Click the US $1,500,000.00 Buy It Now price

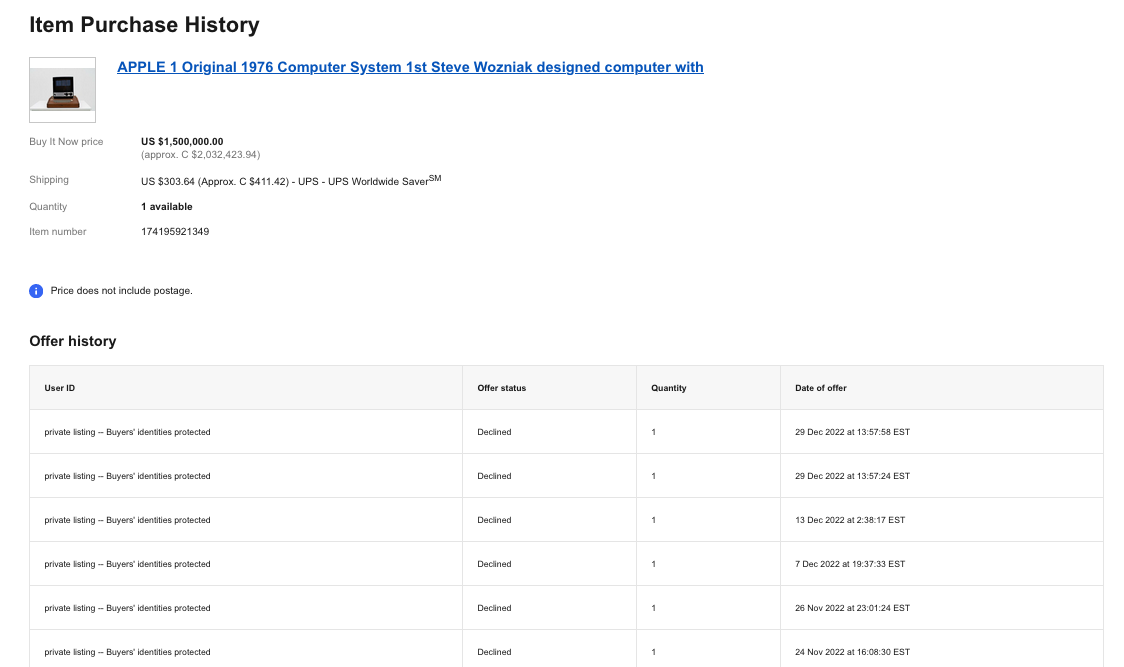pos(182,142)
